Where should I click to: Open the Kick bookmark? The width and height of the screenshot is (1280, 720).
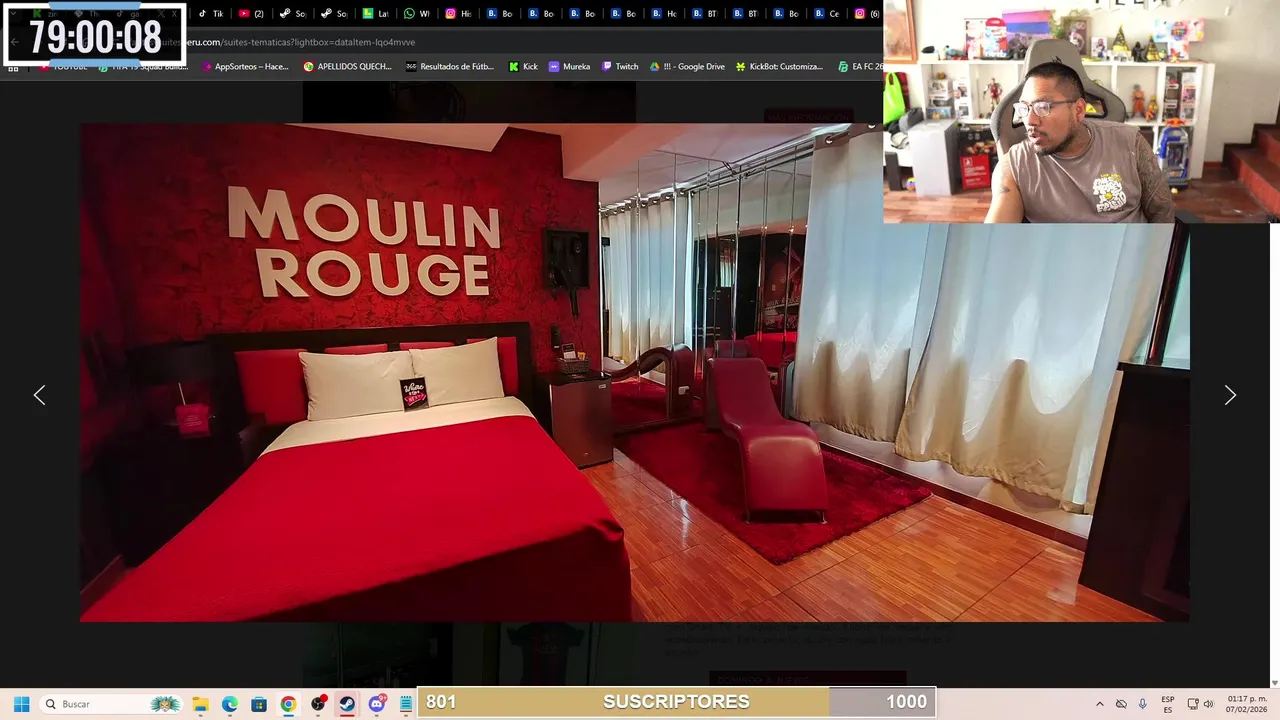(x=523, y=66)
